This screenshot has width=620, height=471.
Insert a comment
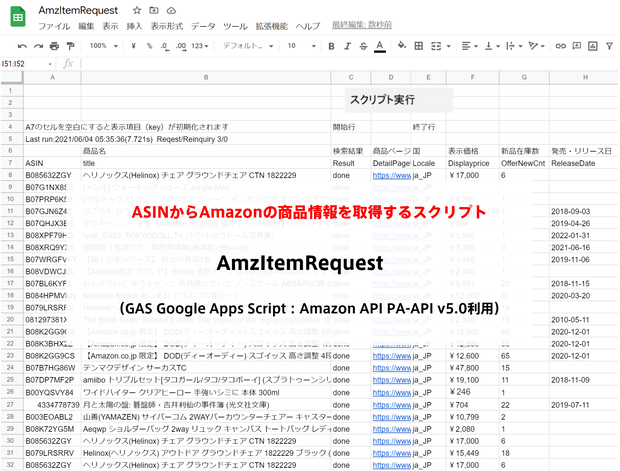point(577,46)
